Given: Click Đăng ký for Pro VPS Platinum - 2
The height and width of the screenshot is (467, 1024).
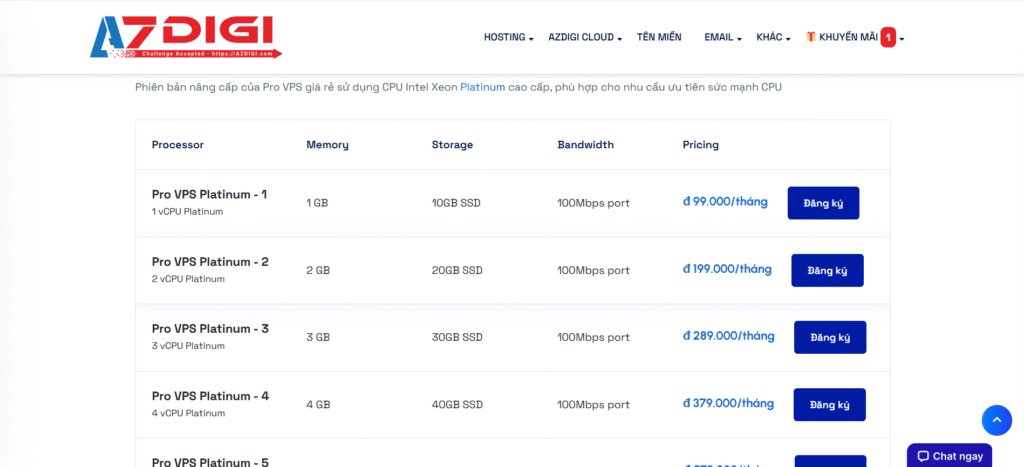Looking at the screenshot, I should [x=827, y=270].
